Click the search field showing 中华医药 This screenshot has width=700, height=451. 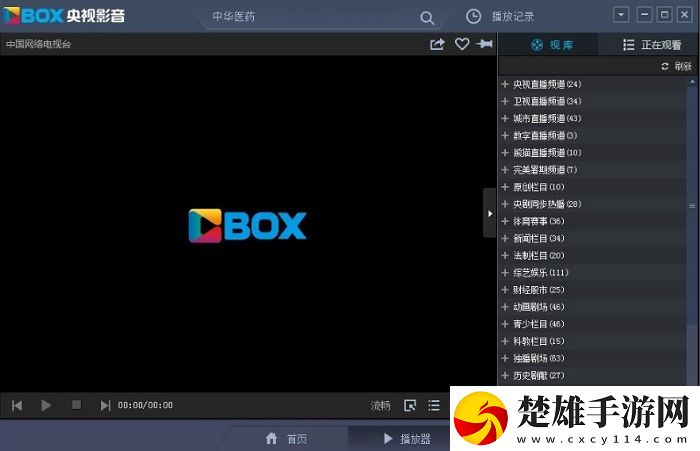[312, 17]
